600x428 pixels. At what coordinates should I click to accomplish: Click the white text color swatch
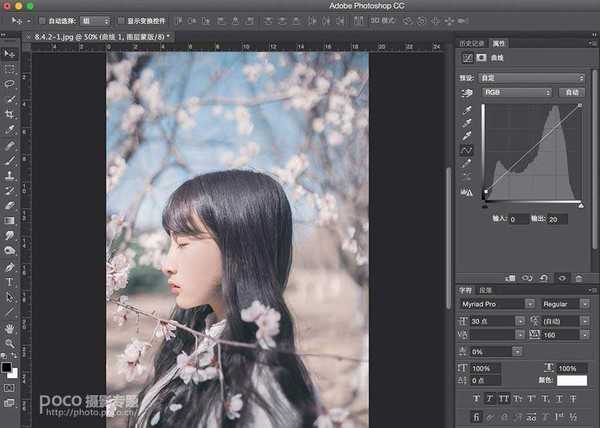(572, 380)
